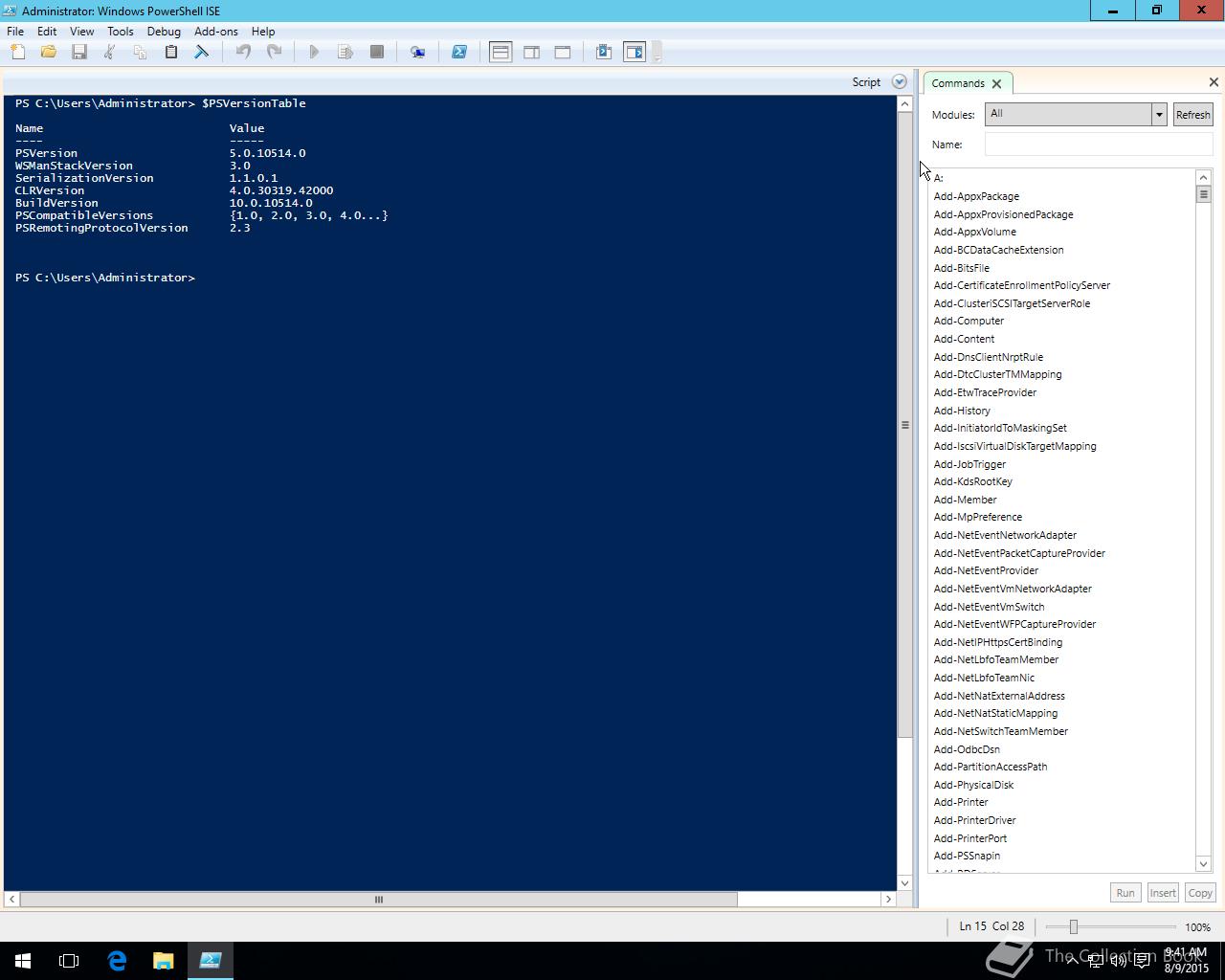Image resolution: width=1225 pixels, height=980 pixels.
Task: Clear the console pane with the squeegee icon
Action: click(x=202, y=52)
